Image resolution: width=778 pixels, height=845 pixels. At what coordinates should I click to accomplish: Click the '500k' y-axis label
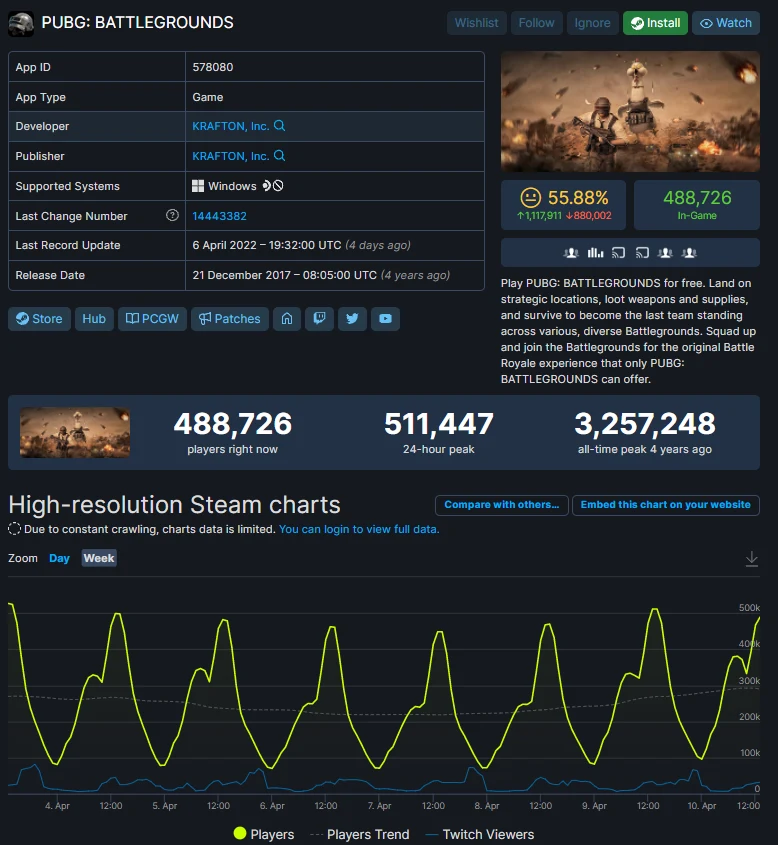[749, 607]
